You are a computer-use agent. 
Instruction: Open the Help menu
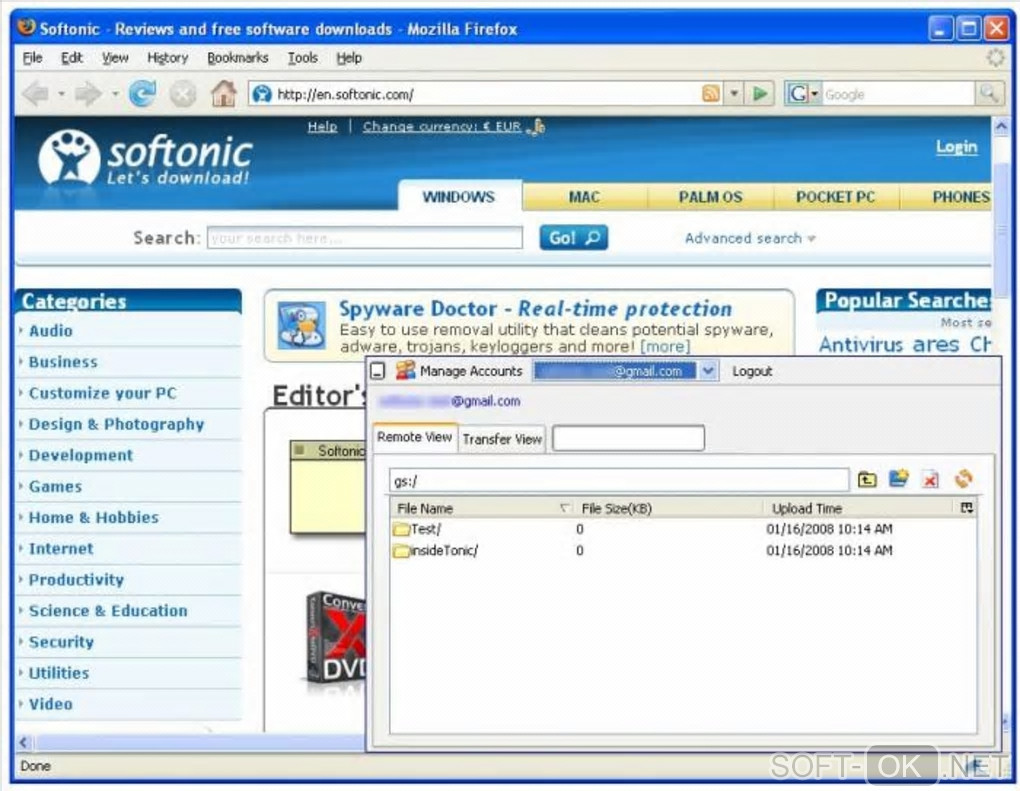tap(349, 58)
